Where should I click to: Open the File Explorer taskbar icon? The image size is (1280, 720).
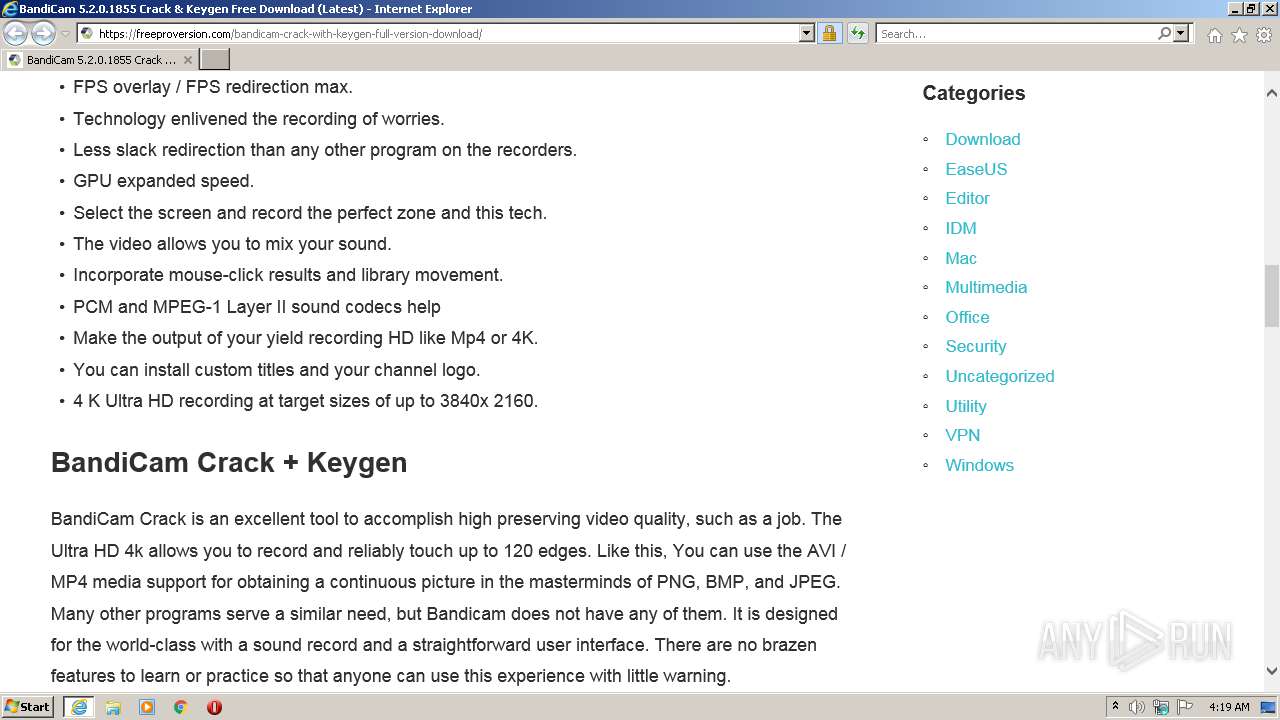point(113,707)
